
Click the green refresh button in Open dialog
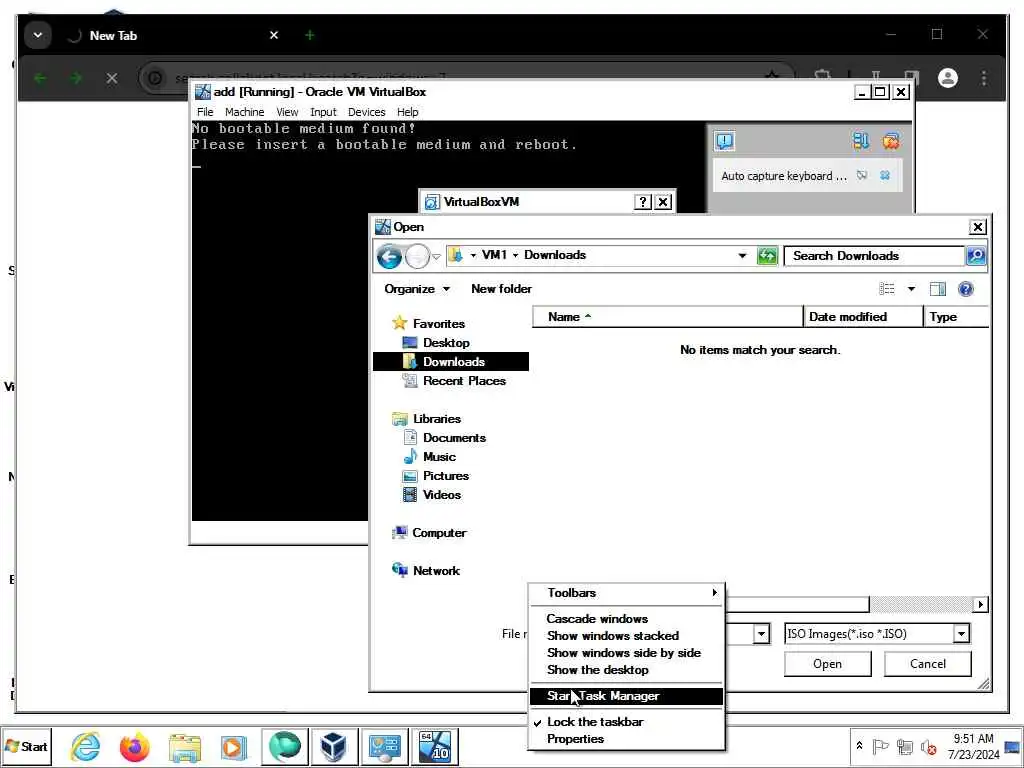767,255
